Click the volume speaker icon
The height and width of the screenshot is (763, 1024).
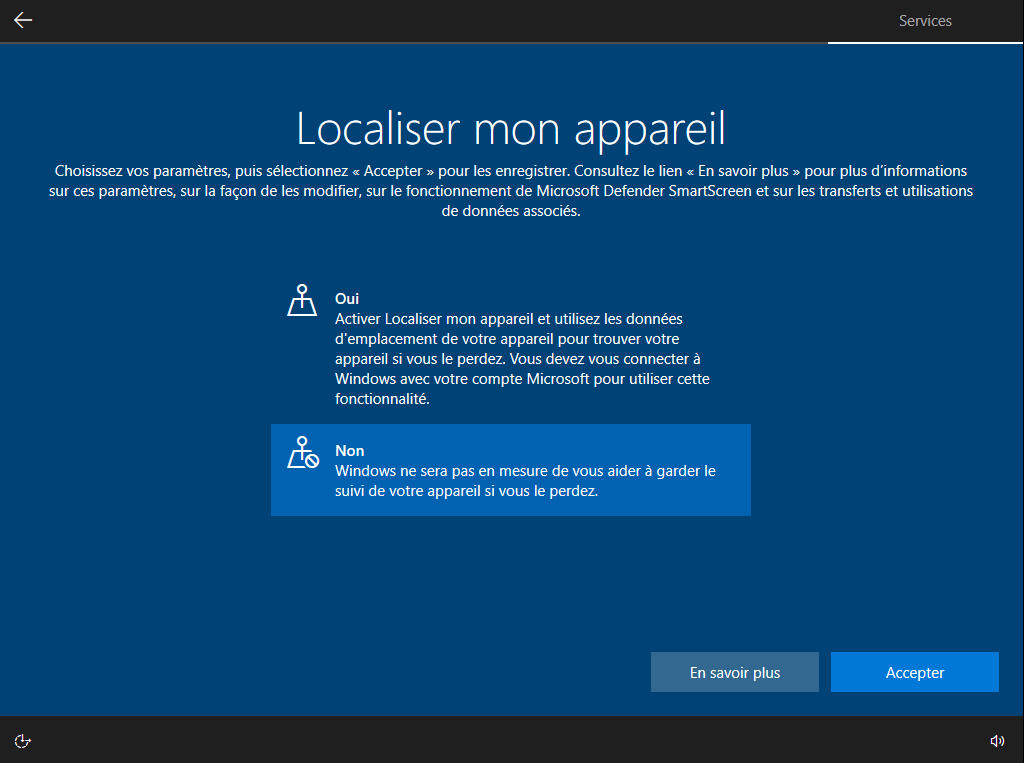(x=997, y=741)
